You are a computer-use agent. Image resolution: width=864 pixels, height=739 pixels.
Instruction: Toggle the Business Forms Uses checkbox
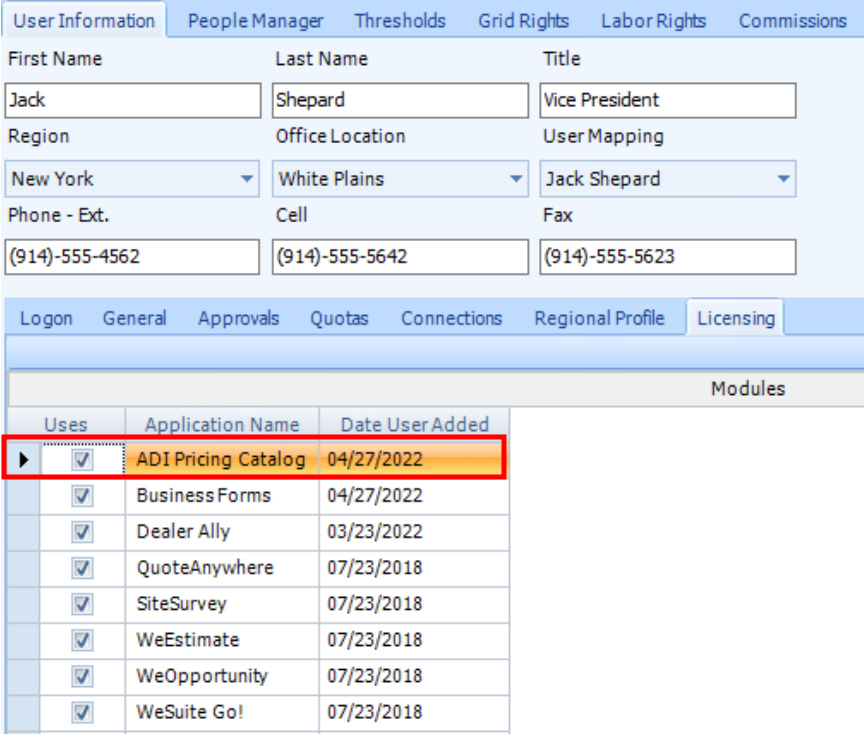click(x=82, y=496)
